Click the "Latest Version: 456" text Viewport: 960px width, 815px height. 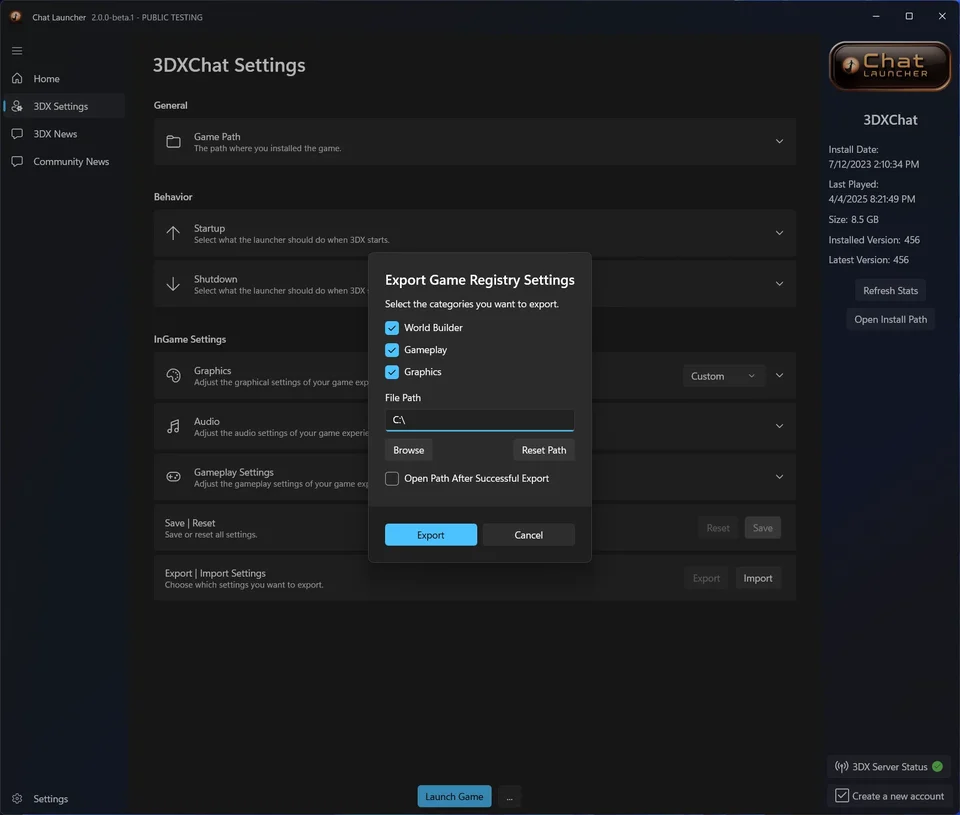tap(868, 260)
